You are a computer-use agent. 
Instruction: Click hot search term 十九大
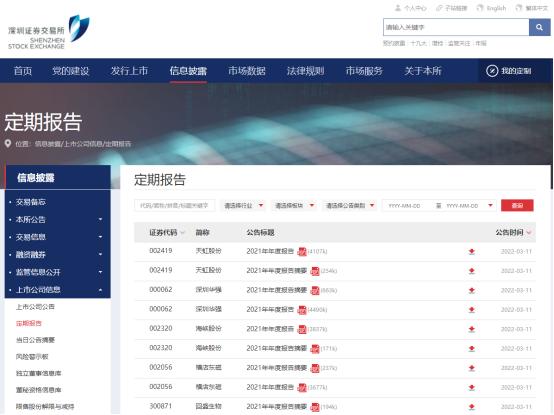point(418,43)
